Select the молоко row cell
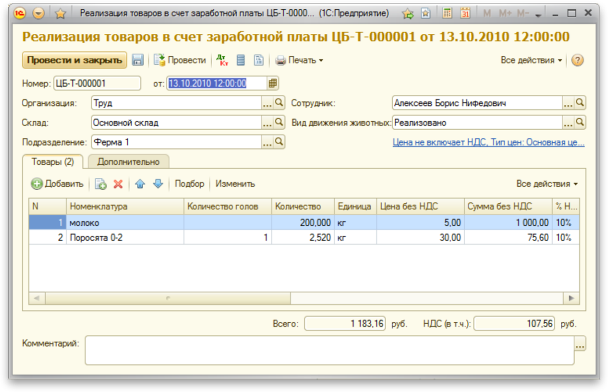This screenshot has width=608, height=392. pos(125,223)
